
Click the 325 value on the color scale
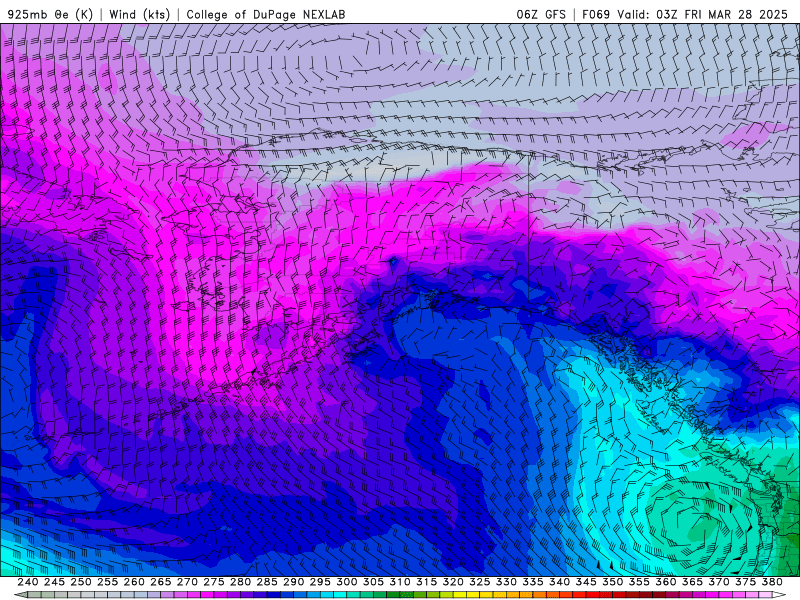(x=479, y=582)
